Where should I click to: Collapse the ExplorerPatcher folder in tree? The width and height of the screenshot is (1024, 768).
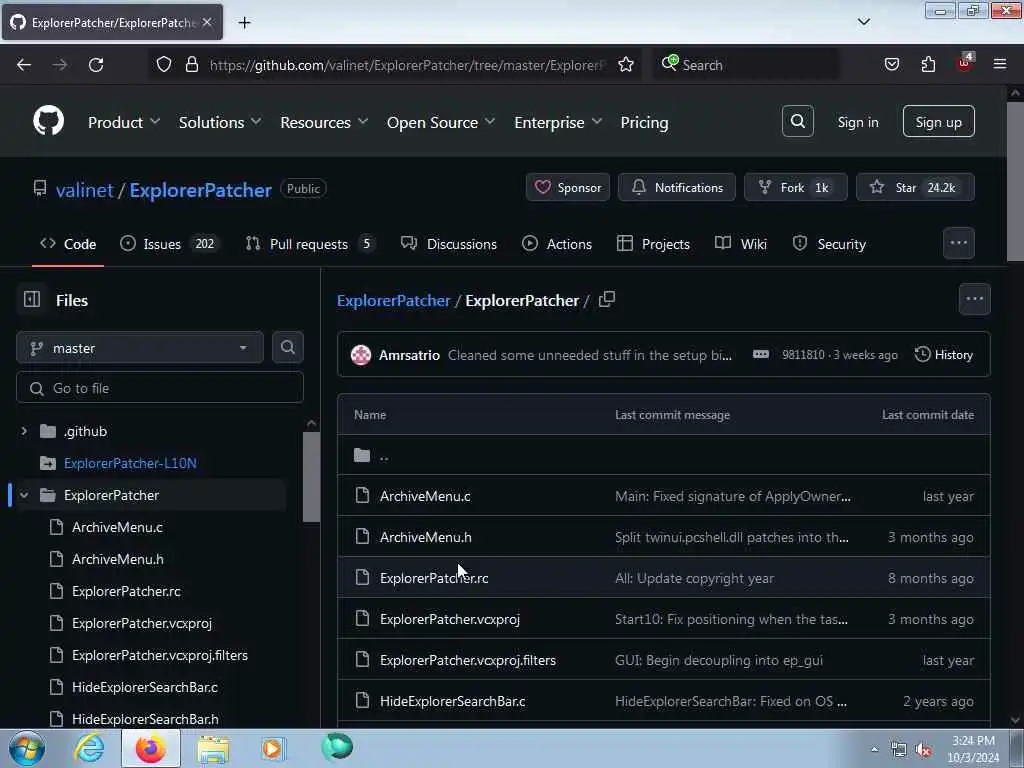pyautogui.click(x=24, y=495)
